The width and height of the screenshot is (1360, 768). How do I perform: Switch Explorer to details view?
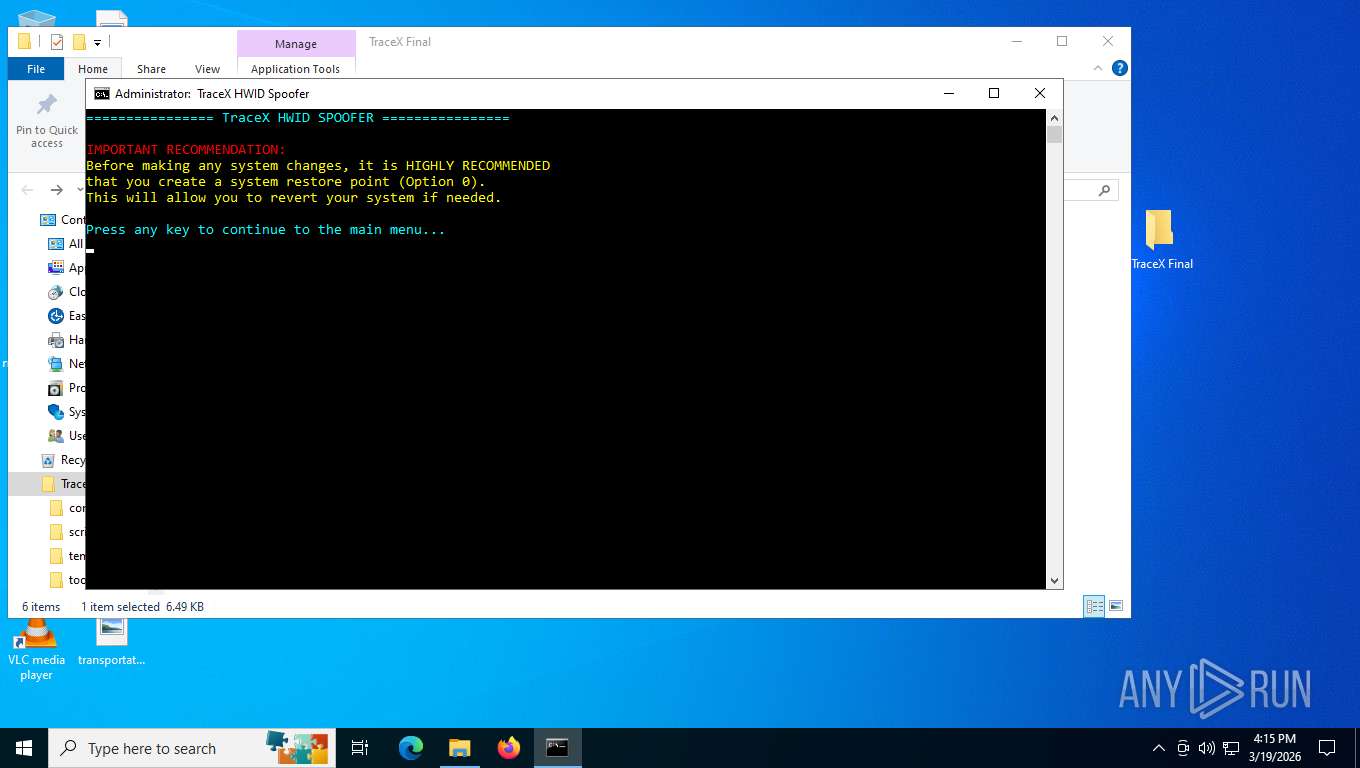(1095, 606)
